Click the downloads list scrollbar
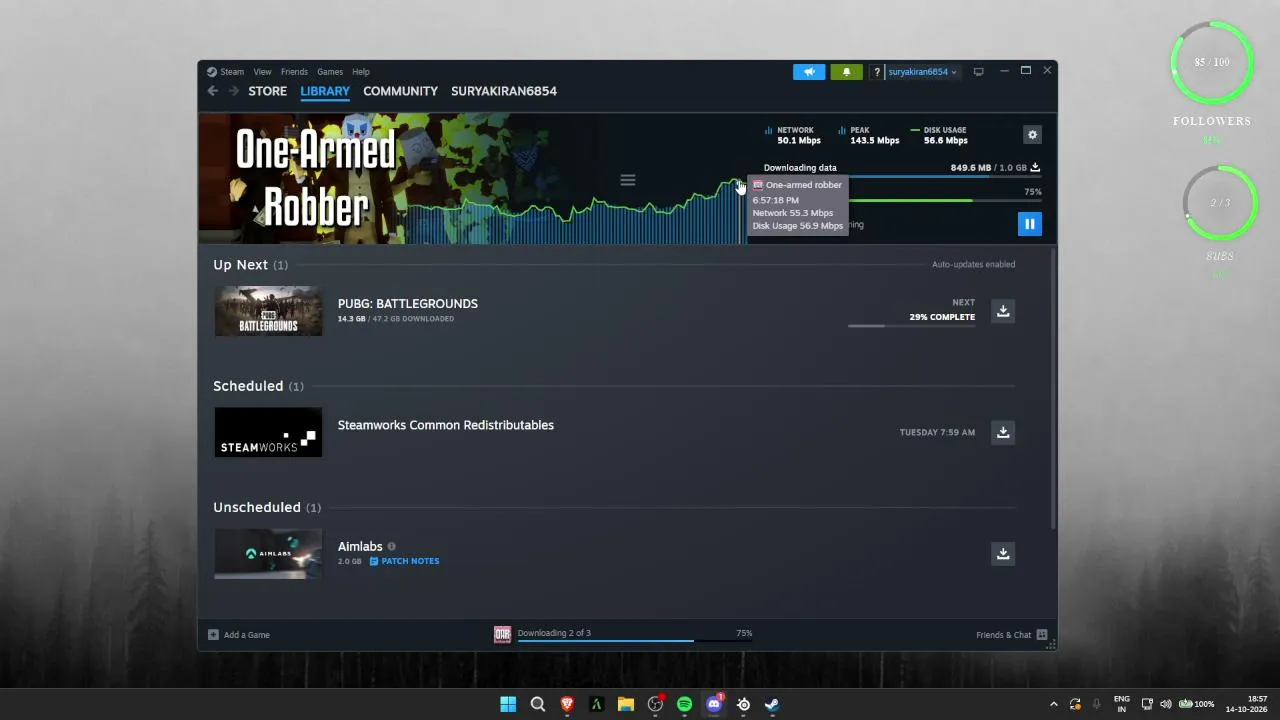The height and width of the screenshot is (720, 1280). pos(1052,389)
